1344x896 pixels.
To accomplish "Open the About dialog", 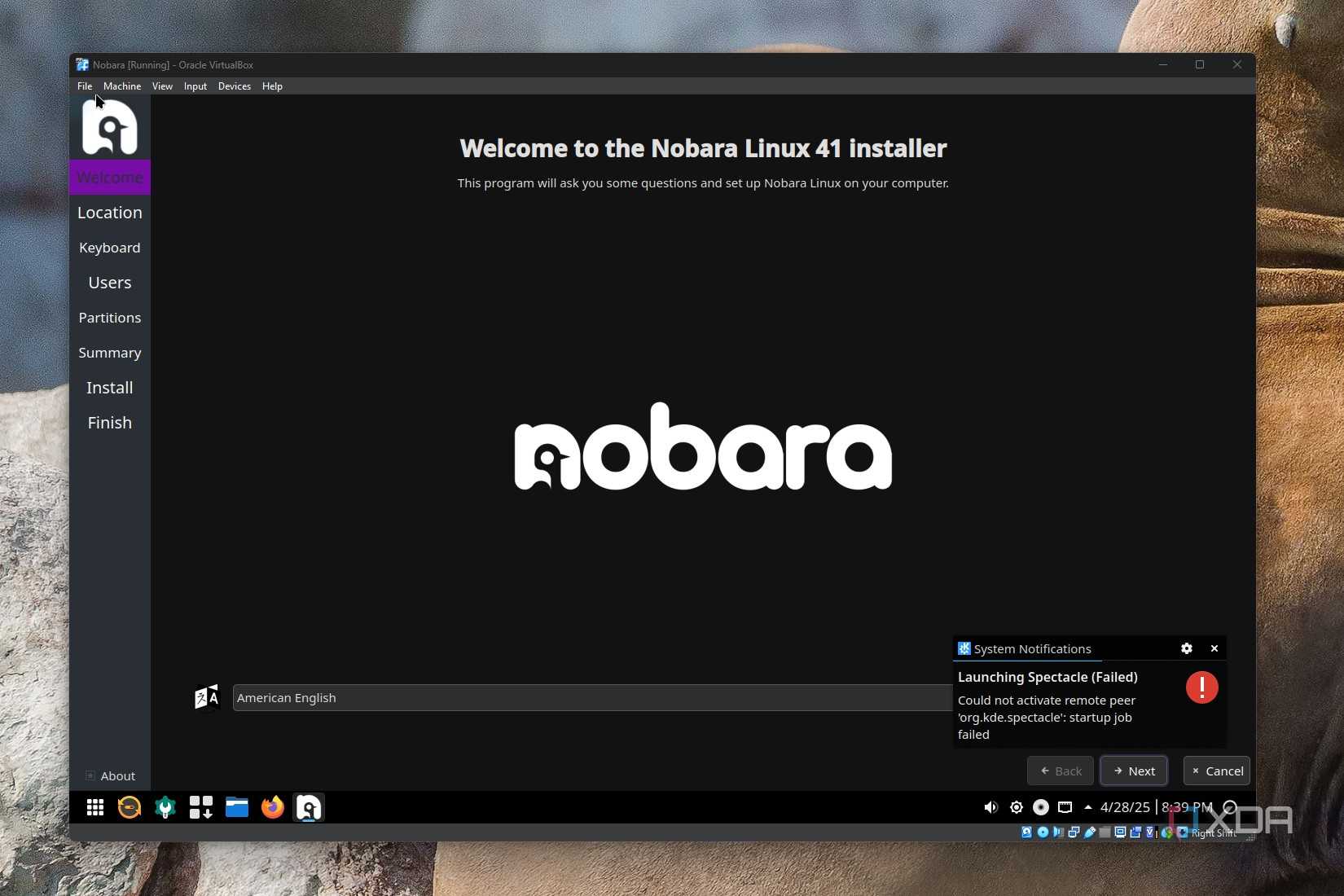I will 112,775.
